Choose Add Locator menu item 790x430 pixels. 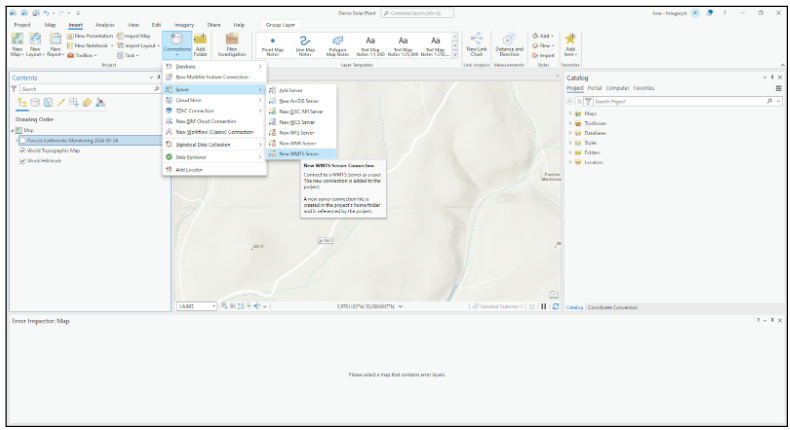point(214,170)
